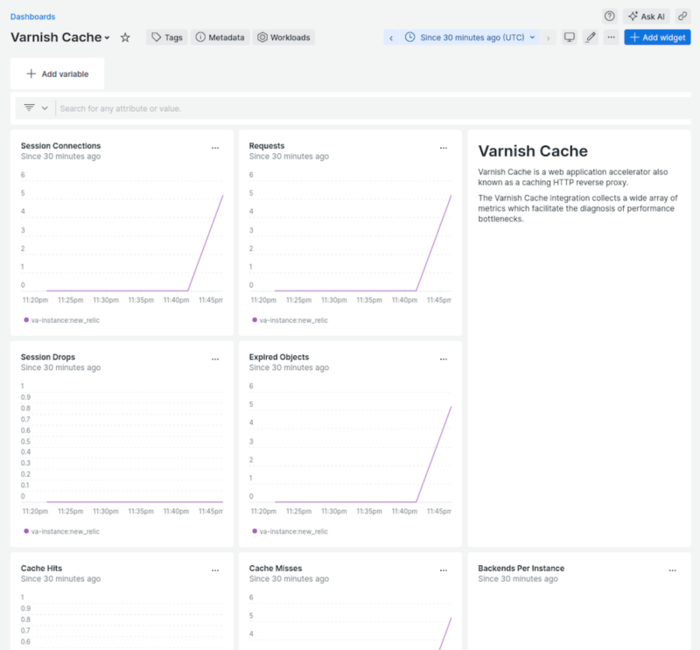Viewport: 700px width, 650px height.
Task: Open Backends Per Instance widget options menu
Action: 672,570
